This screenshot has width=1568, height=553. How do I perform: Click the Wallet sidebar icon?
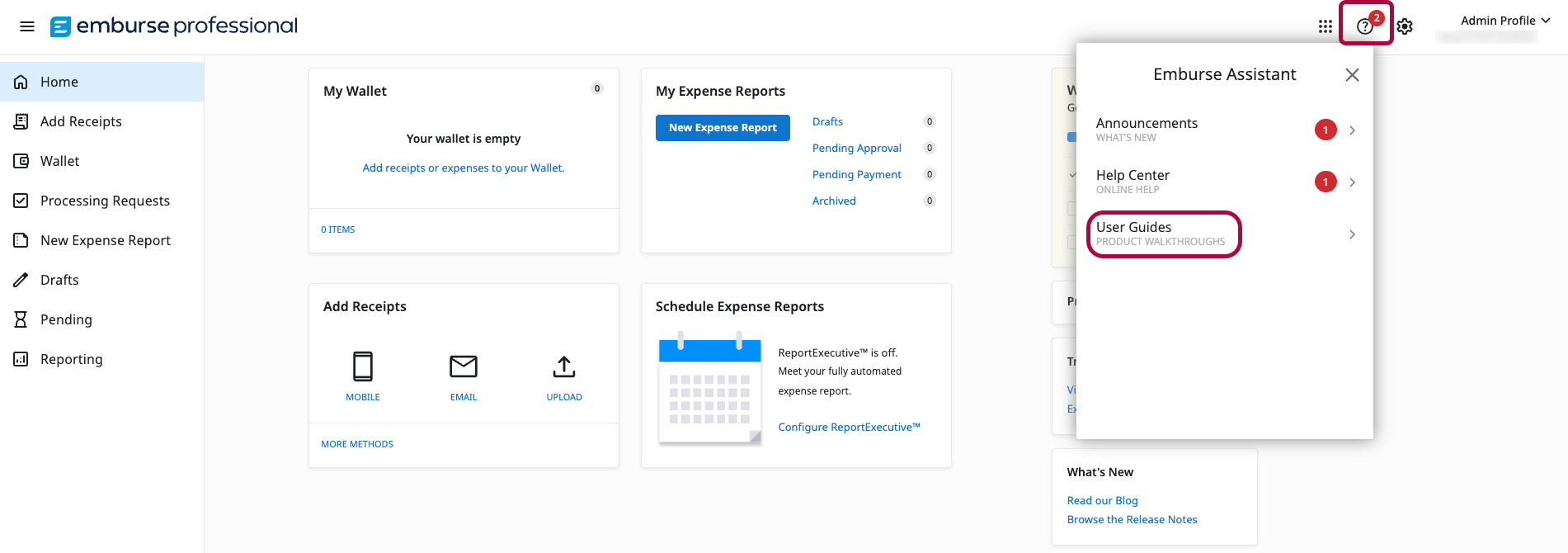click(21, 161)
